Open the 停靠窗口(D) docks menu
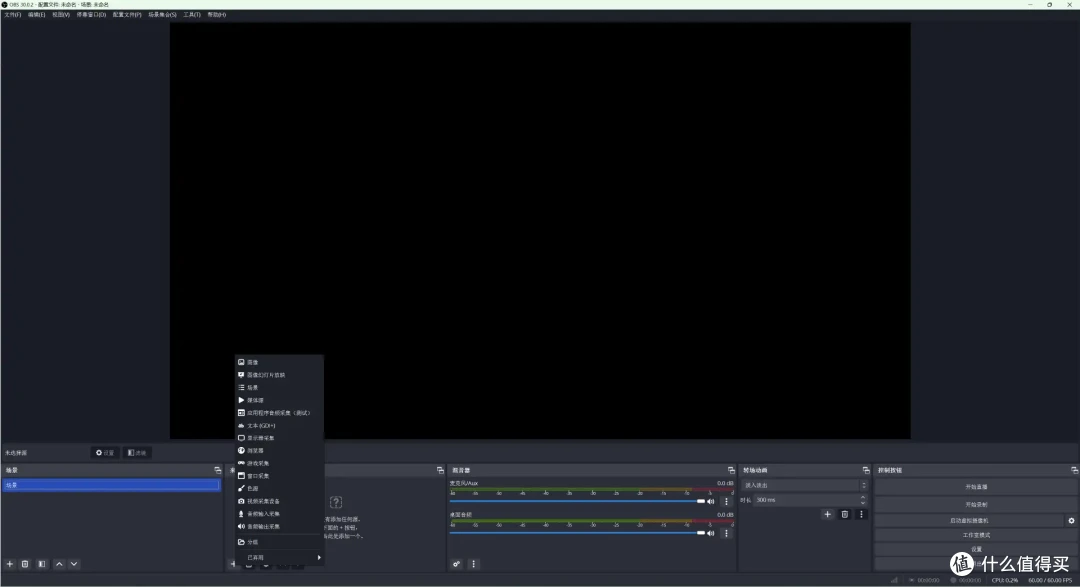The image size is (1080, 587). 91,14
